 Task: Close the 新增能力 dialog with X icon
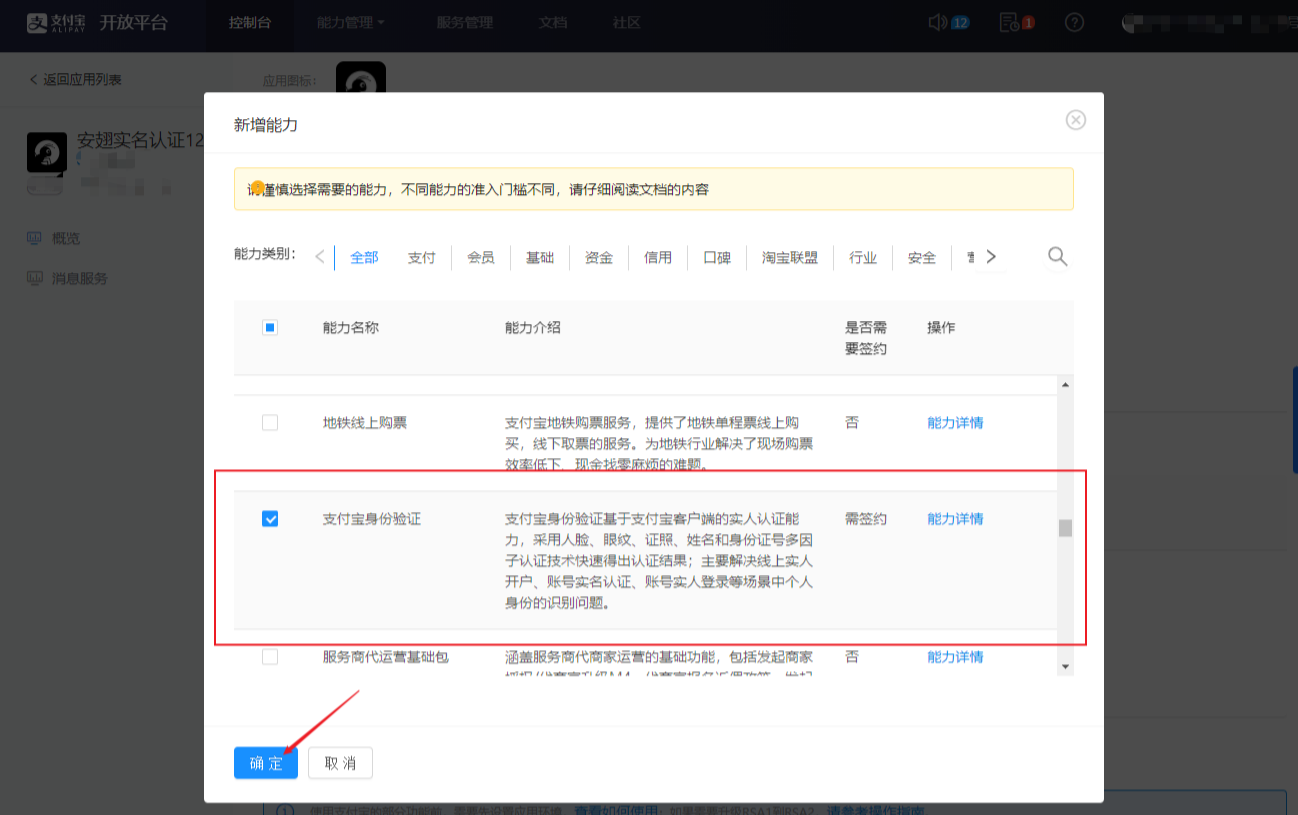tap(1076, 120)
